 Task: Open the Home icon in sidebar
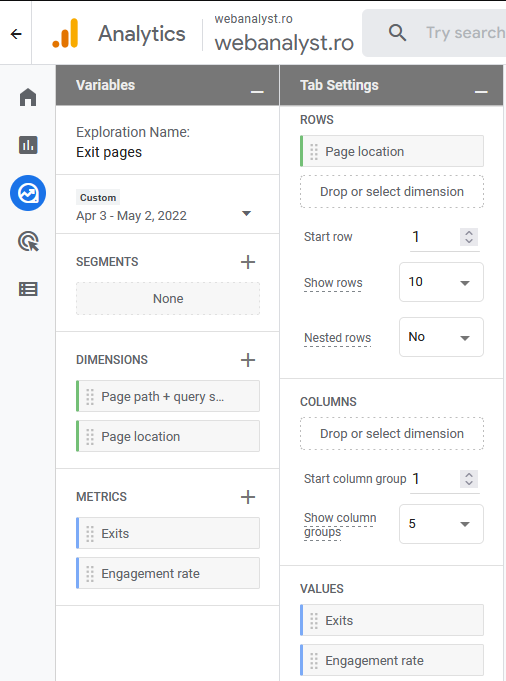coord(28,96)
